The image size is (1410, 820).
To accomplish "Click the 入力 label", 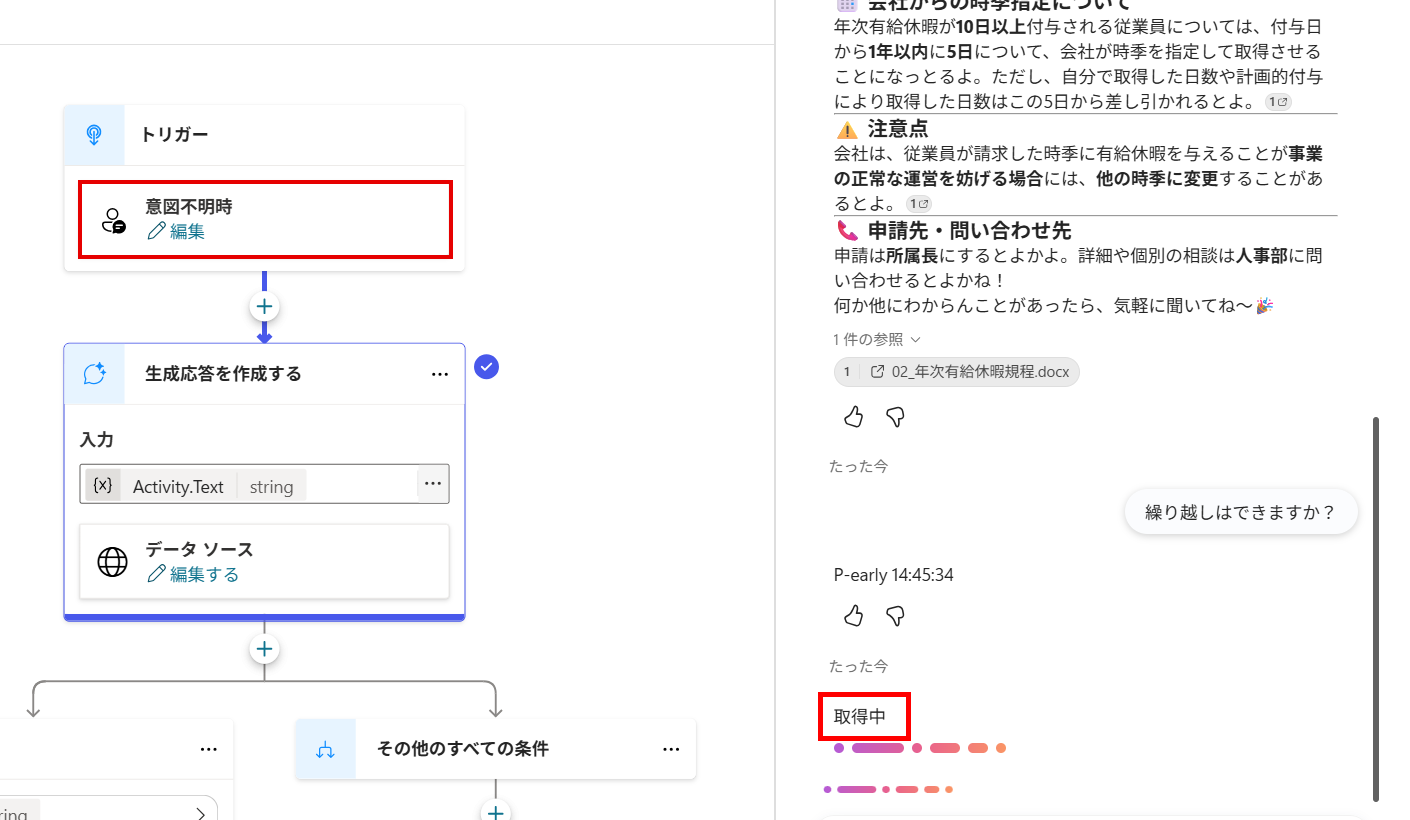I will (97, 439).
